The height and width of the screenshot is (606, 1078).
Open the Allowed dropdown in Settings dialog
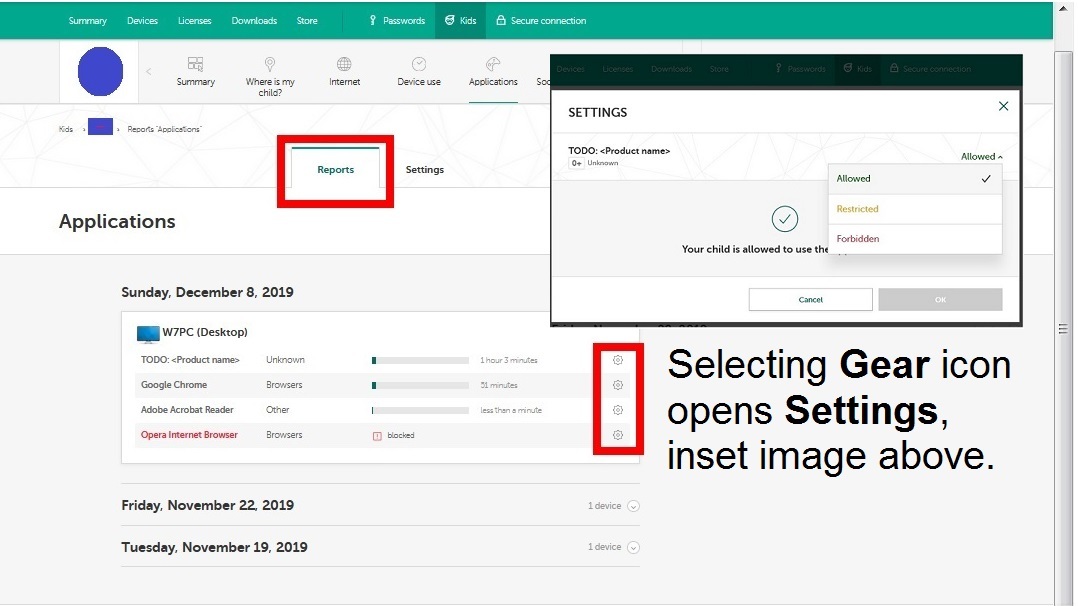pos(982,157)
